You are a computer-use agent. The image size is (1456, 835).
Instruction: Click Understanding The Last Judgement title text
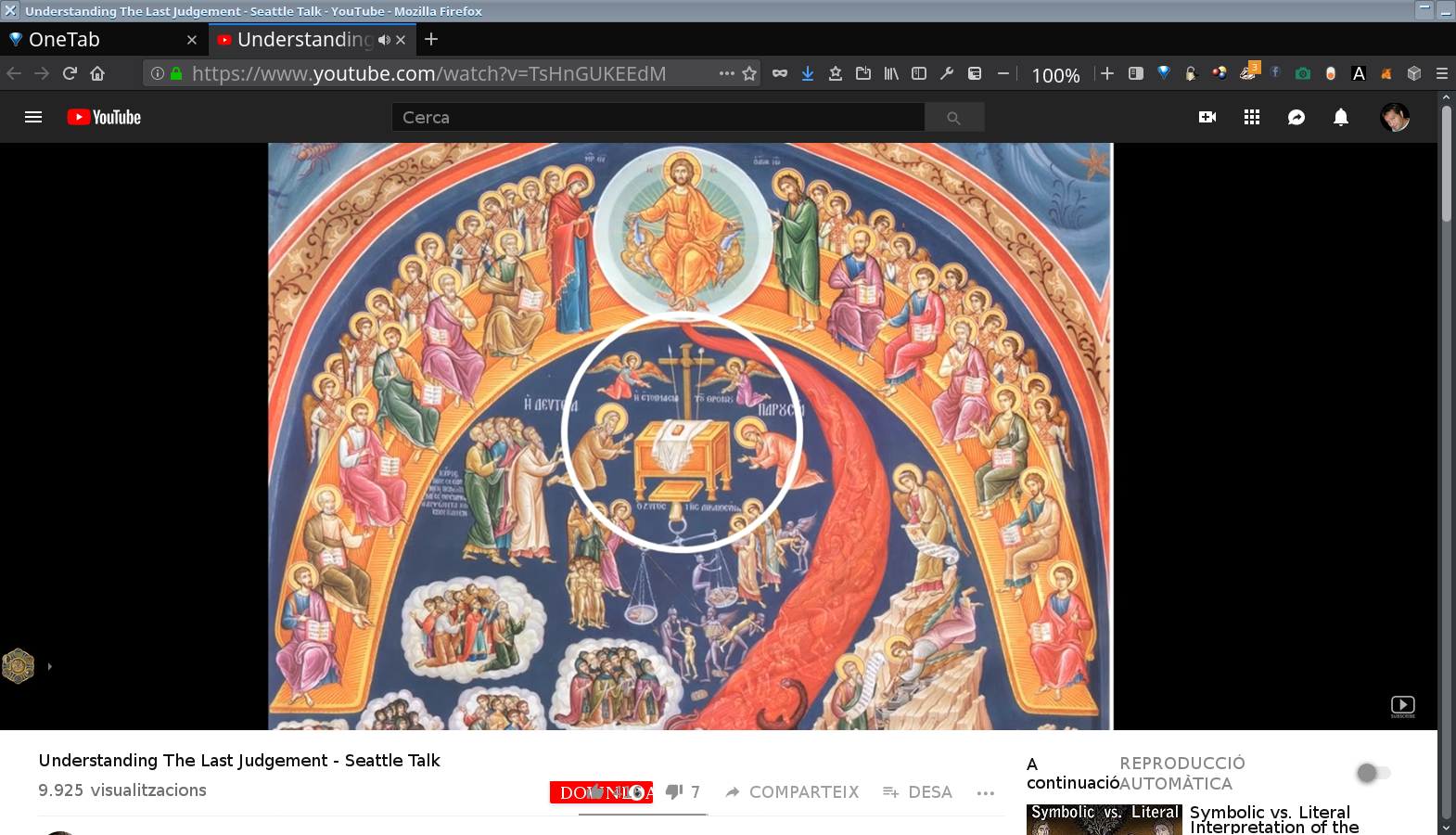click(239, 761)
